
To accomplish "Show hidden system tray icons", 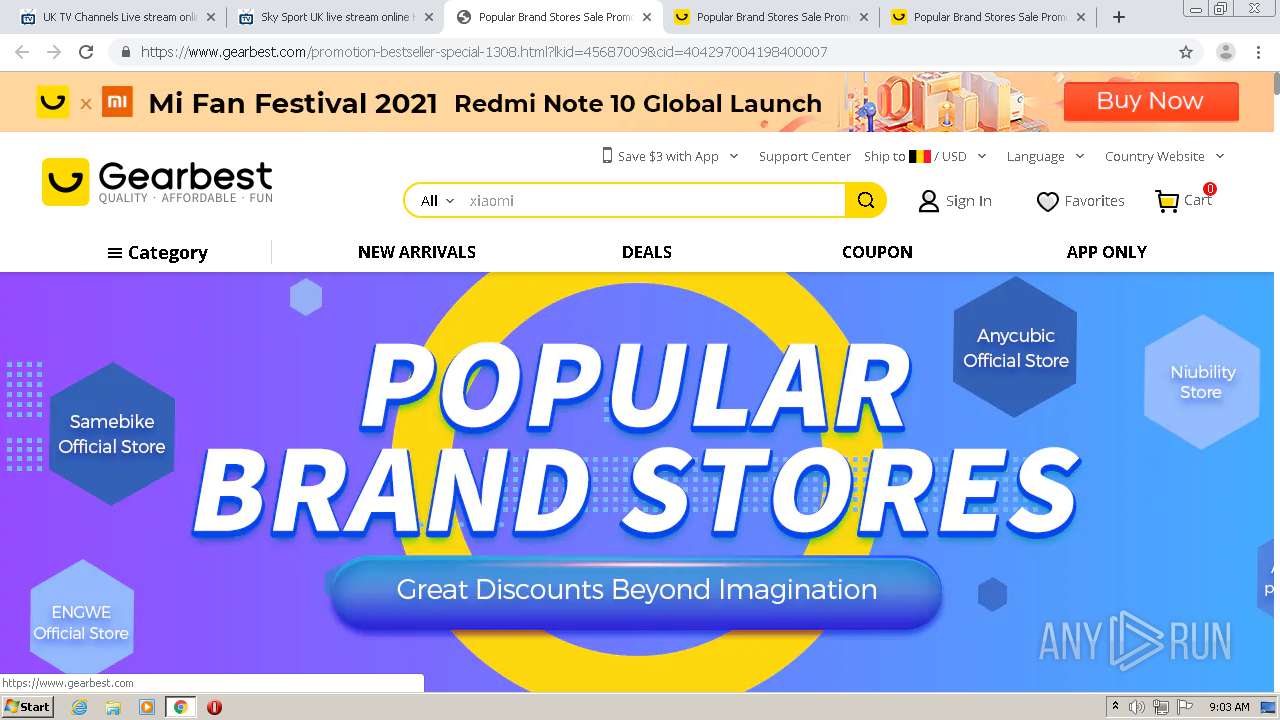I will click(1116, 707).
